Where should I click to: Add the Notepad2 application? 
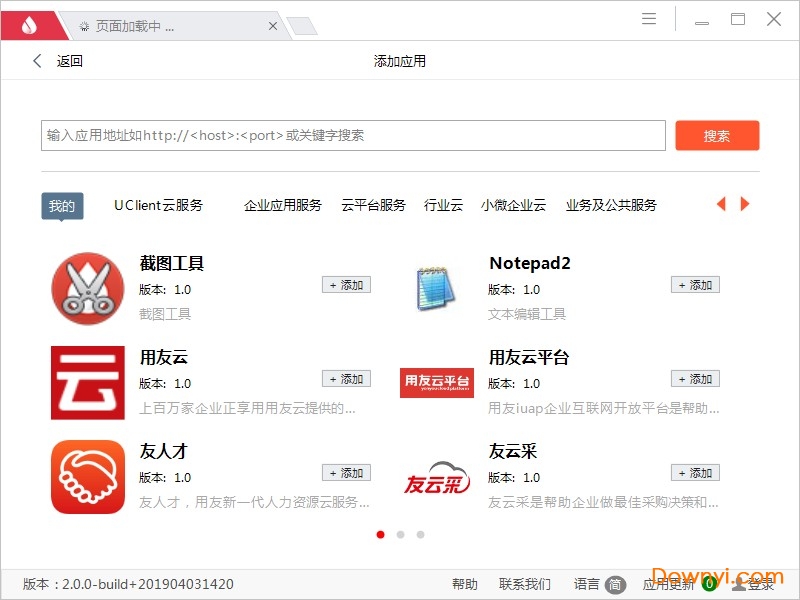tap(695, 285)
